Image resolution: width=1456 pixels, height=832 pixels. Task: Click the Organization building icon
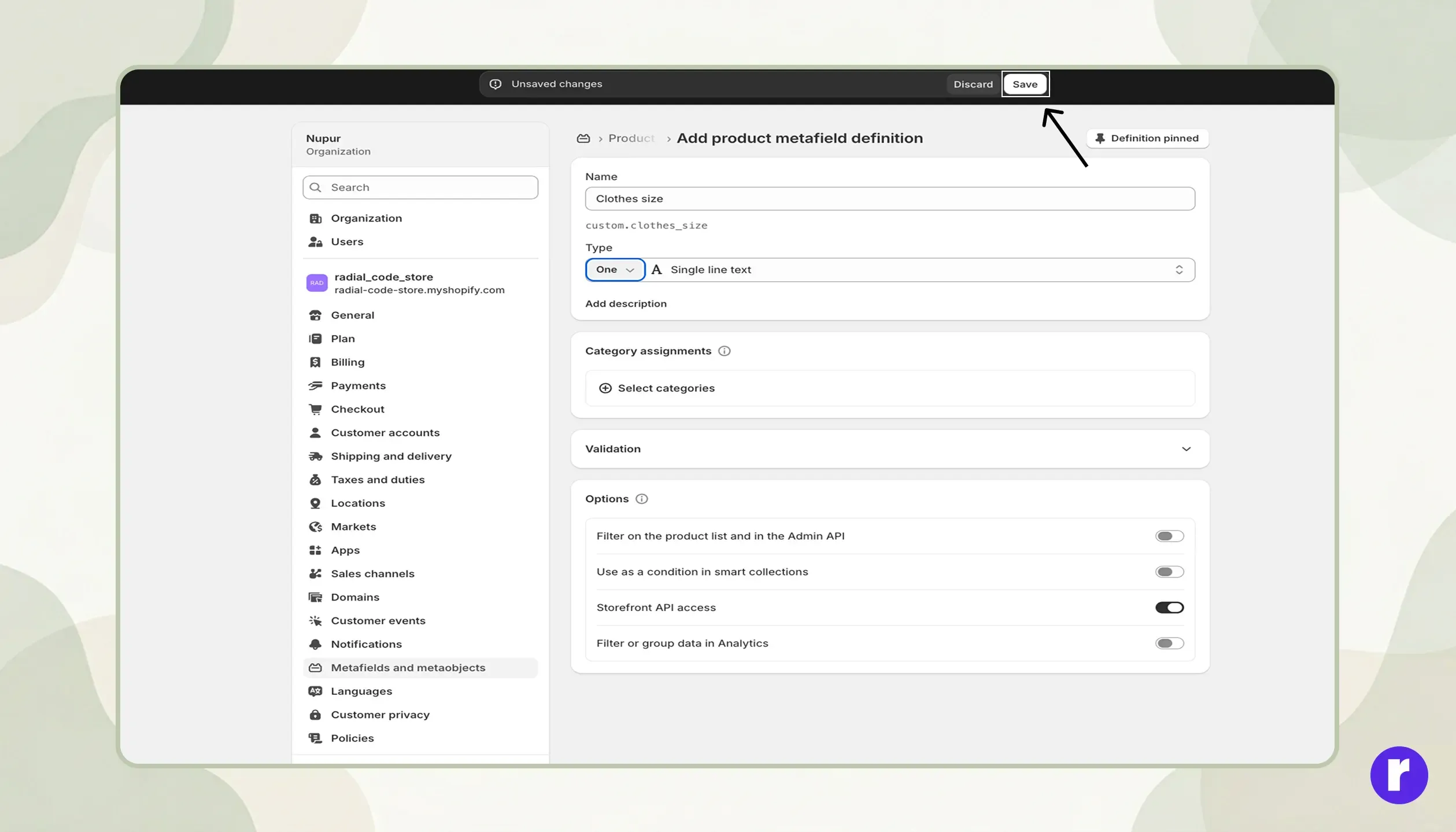(315, 218)
